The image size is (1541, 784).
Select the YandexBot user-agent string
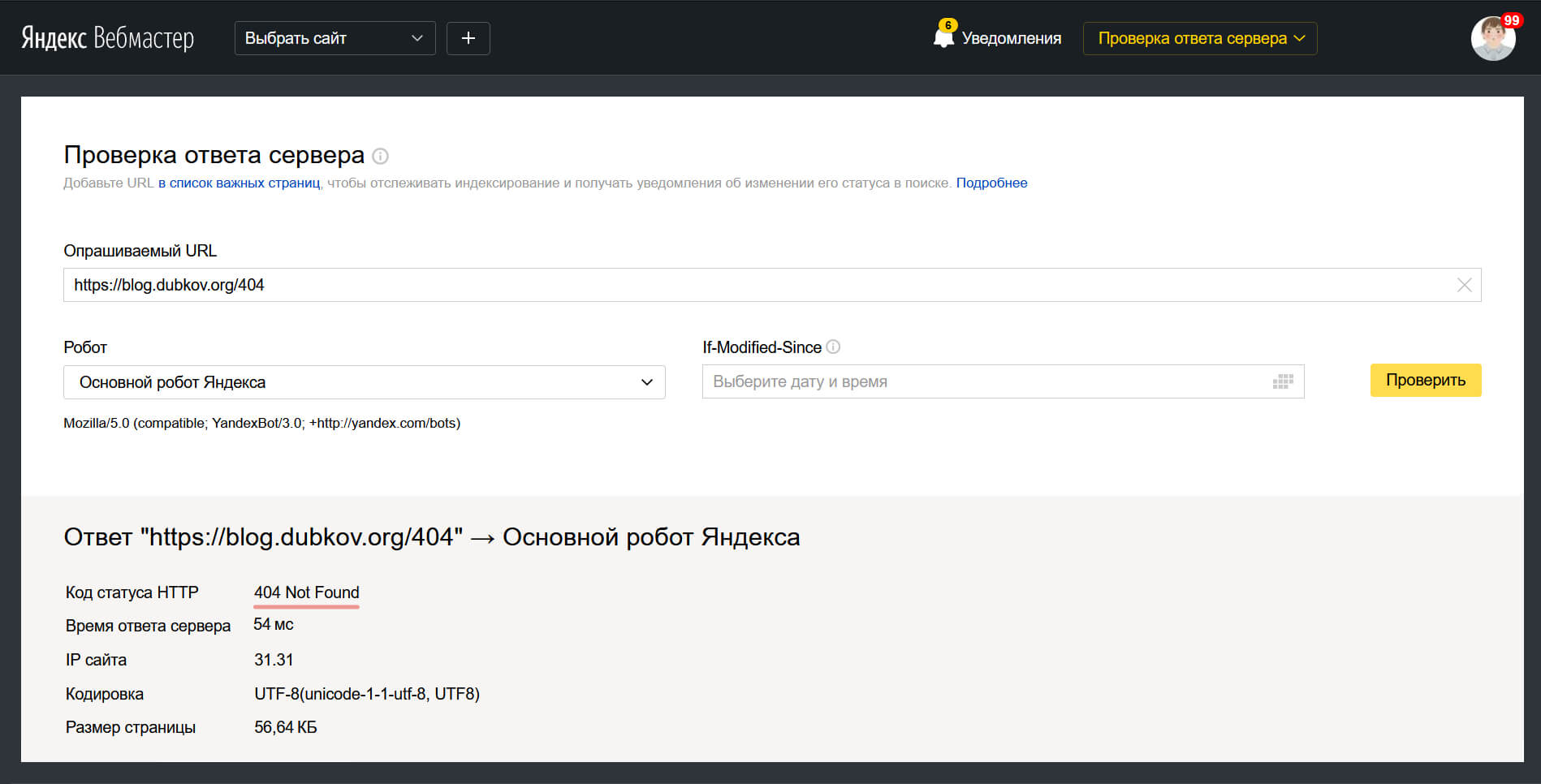[261, 423]
